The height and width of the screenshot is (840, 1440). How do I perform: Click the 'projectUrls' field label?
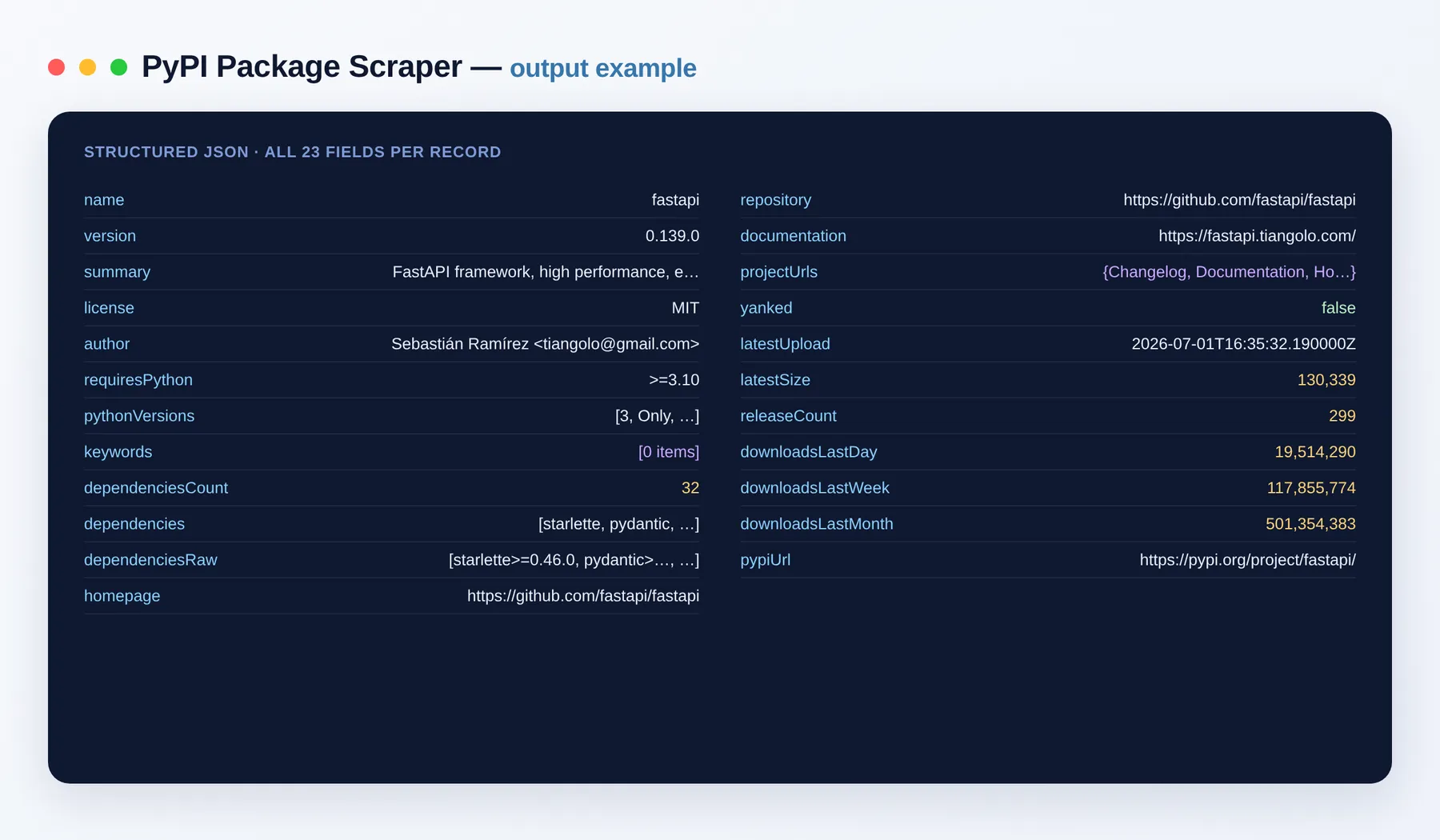[x=778, y=272]
